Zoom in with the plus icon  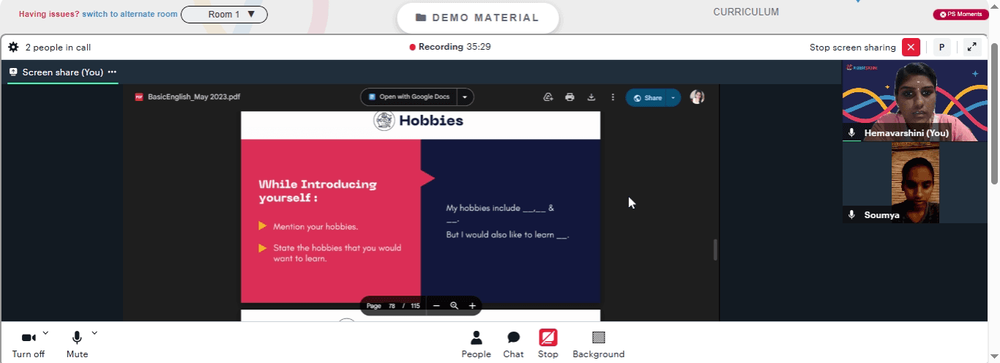click(472, 306)
